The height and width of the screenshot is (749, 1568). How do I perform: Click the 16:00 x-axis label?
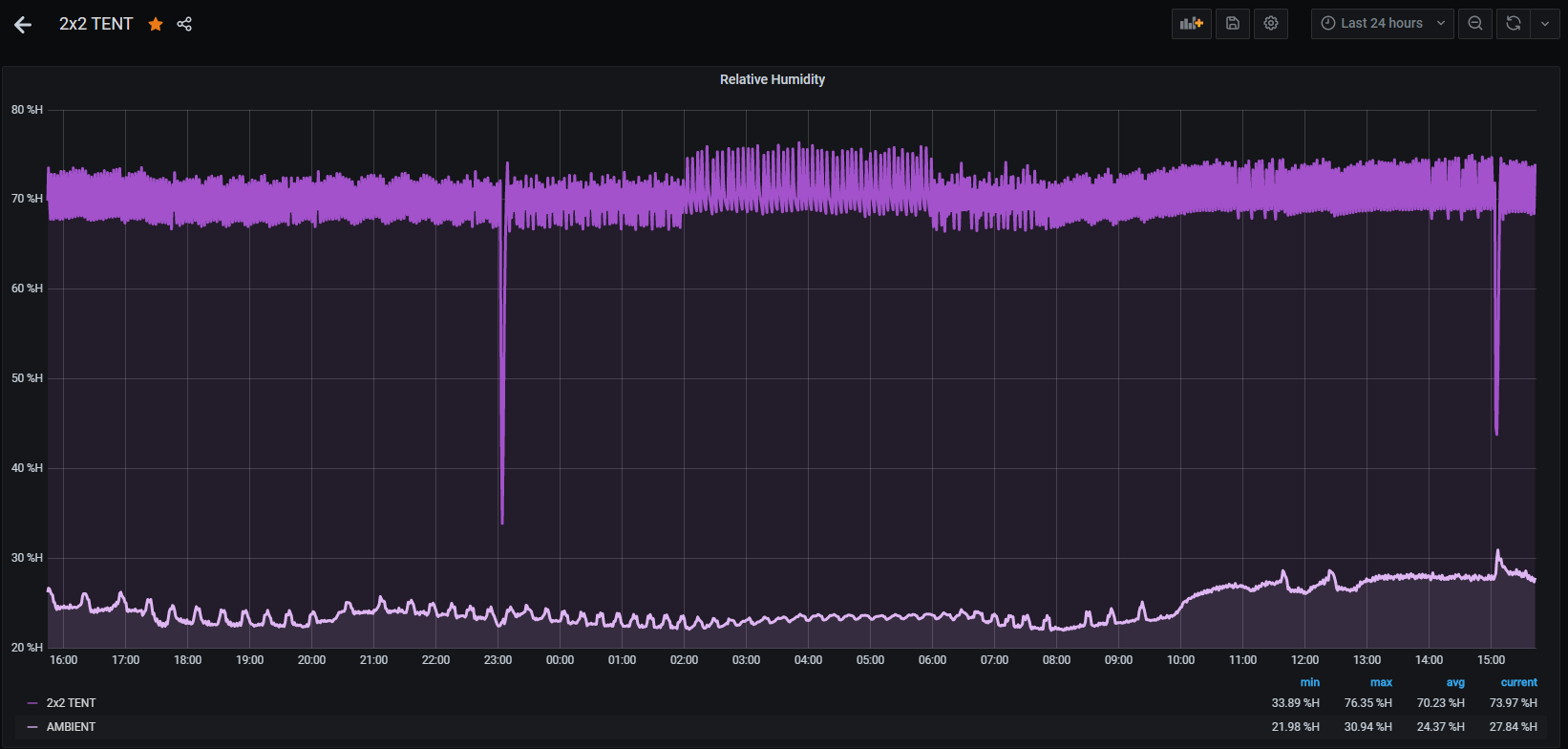pyautogui.click(x=63, y=660)
